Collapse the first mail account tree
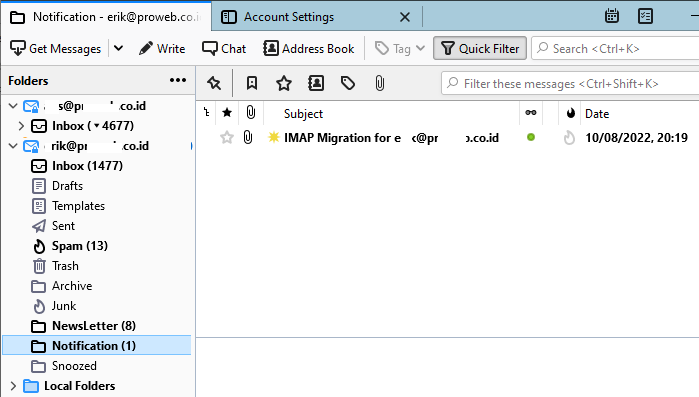The image size is (699, 397). tap(13, 106)
